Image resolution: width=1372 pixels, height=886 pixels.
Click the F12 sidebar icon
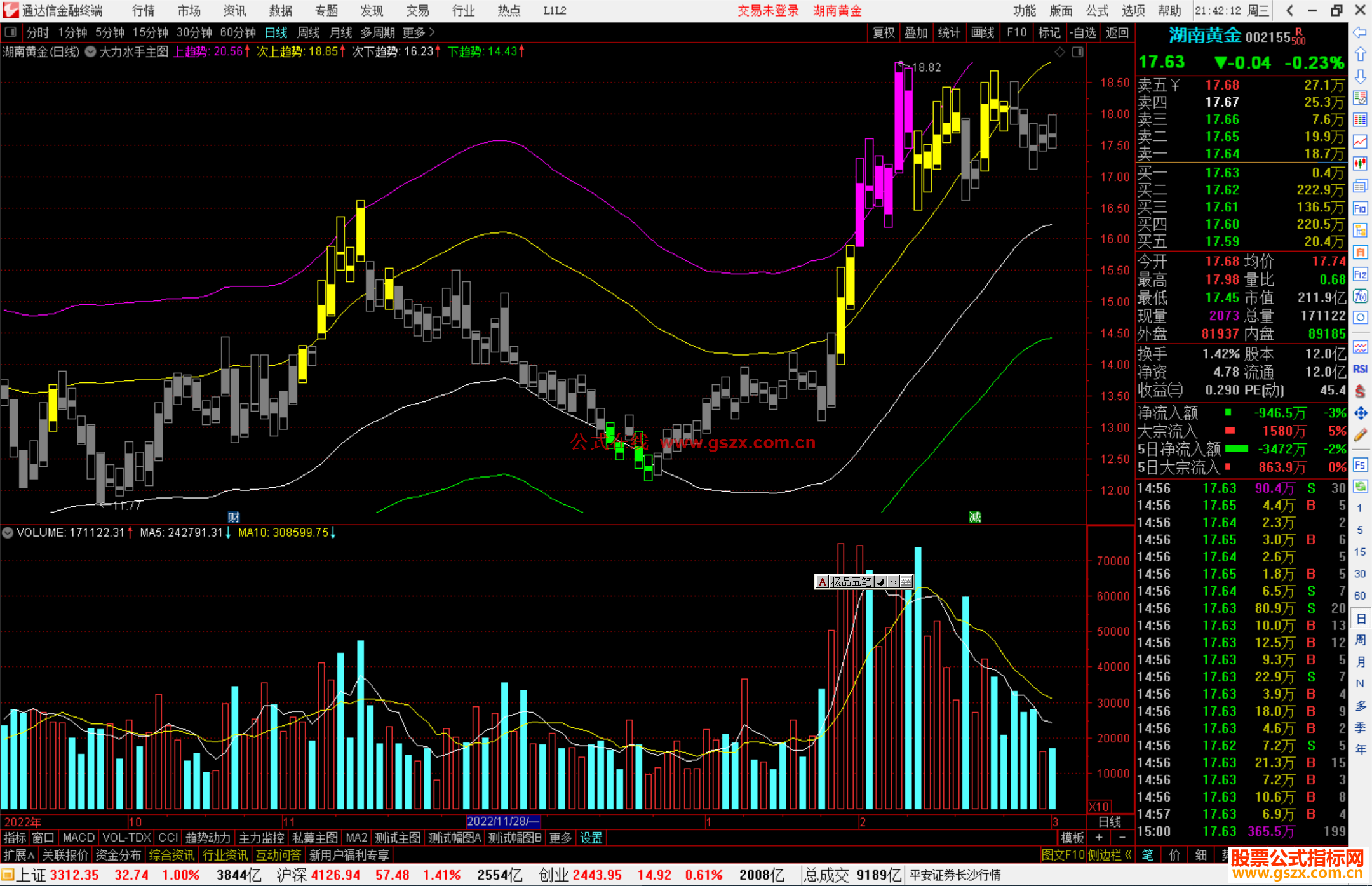[1360, 274]
